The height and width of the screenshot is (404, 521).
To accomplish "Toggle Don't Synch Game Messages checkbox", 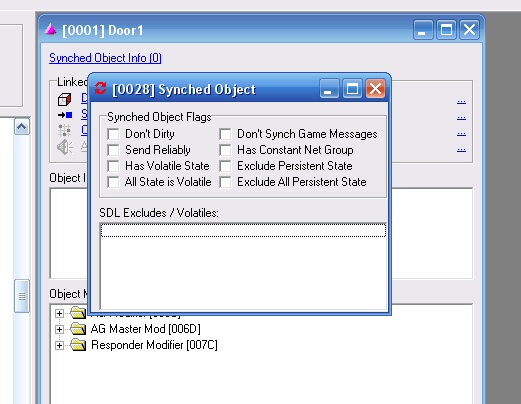I will click(225, 134).
